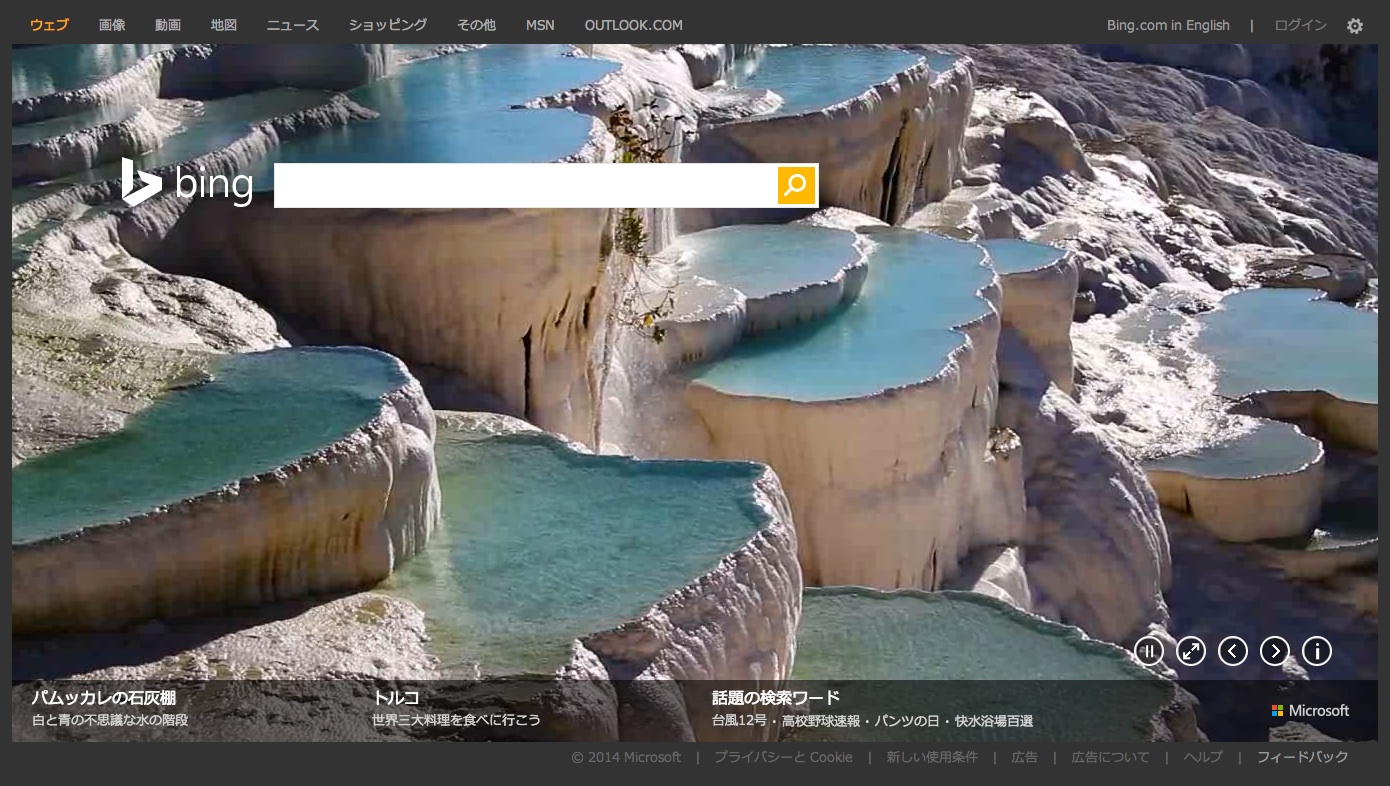Expand the background to full screen
1390x786 pixels.
pyautogui.click(x=1191, y=652)
